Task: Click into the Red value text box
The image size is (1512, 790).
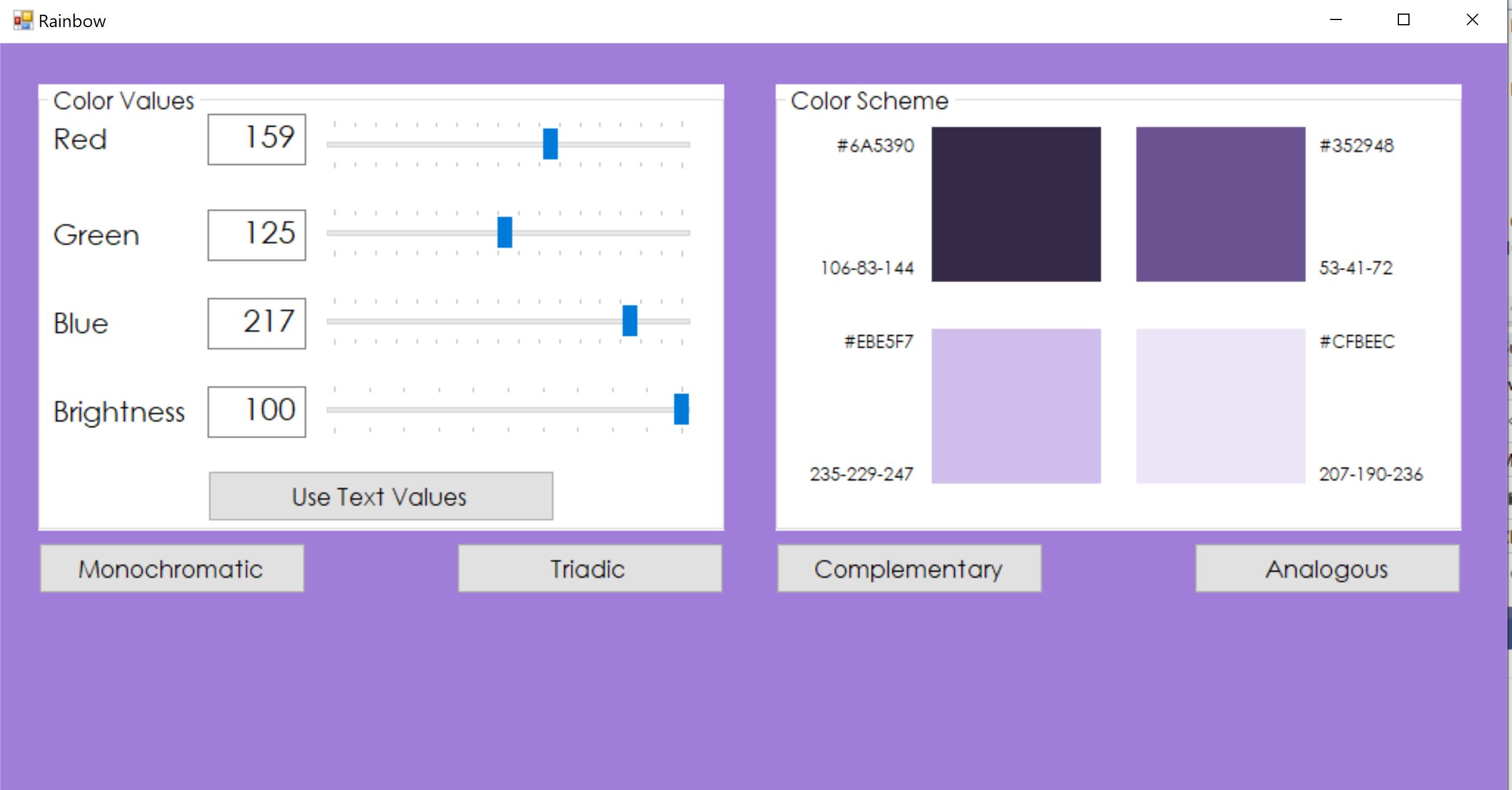Action: point(257,139)
